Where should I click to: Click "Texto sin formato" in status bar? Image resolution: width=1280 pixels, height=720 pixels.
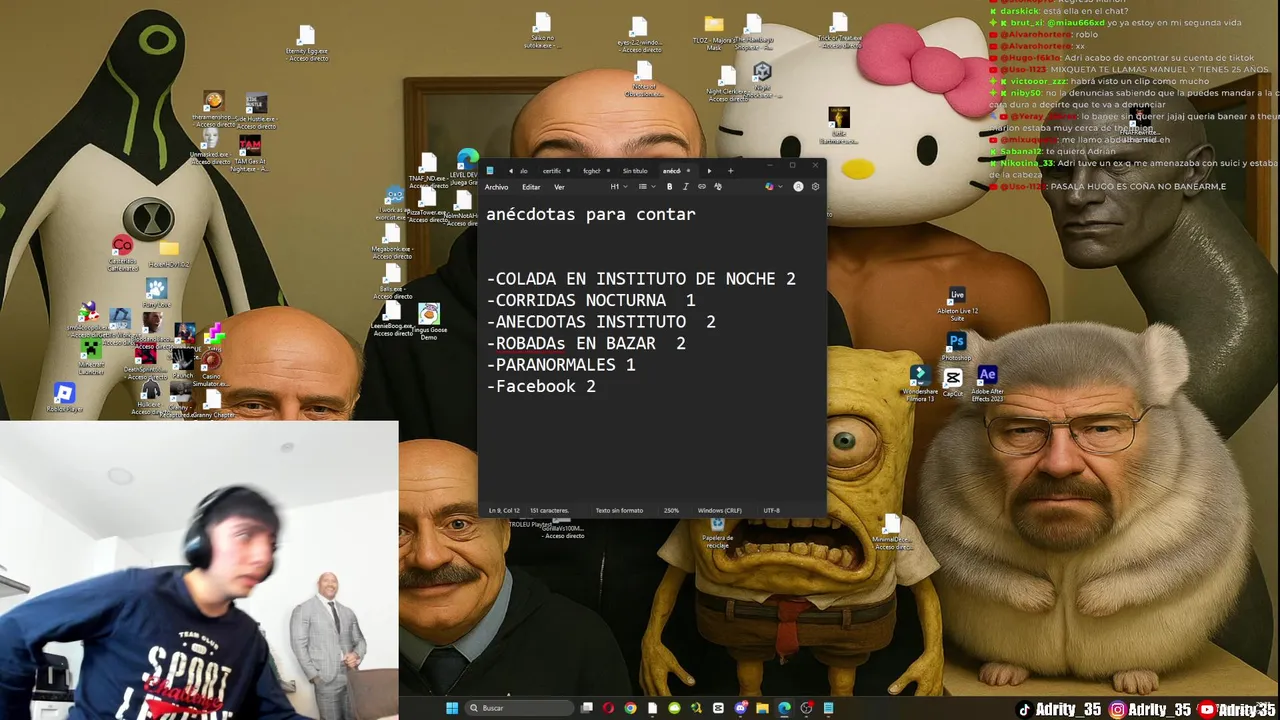pos(619,510)
